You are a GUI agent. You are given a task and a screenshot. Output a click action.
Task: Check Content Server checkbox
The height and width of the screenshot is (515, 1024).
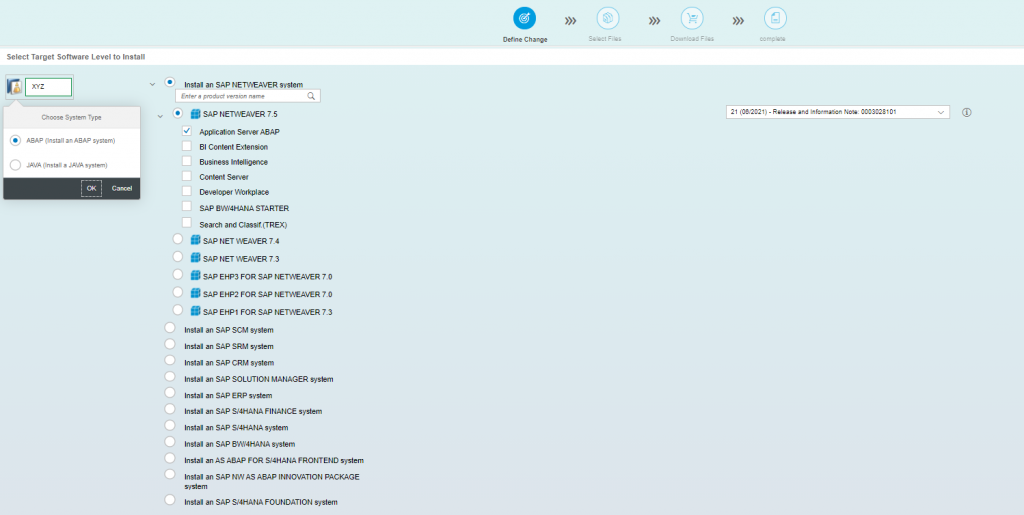[187, 176]
